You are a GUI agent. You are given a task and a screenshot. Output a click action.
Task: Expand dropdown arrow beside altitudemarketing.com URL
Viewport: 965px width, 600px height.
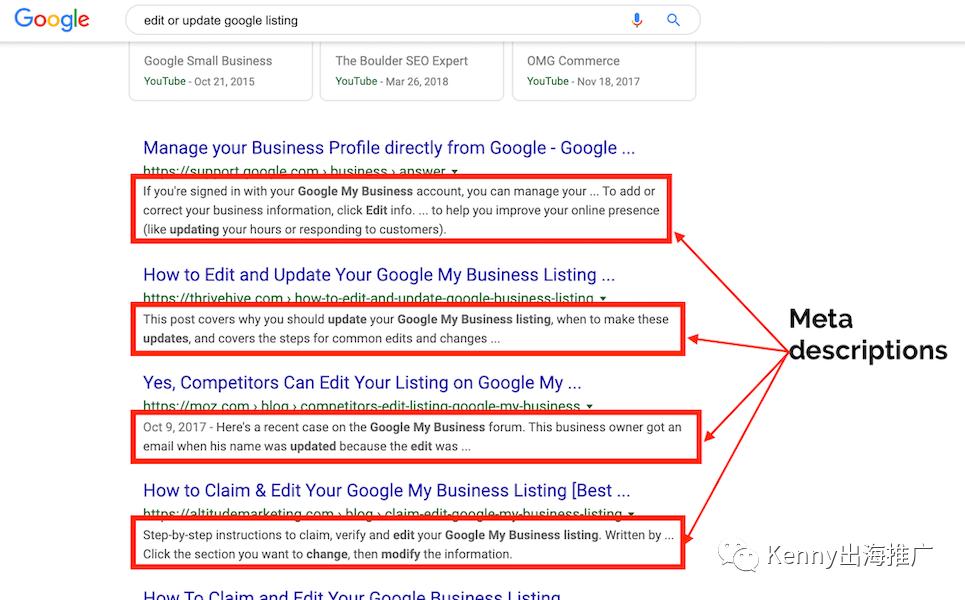(x=632, y=515)
